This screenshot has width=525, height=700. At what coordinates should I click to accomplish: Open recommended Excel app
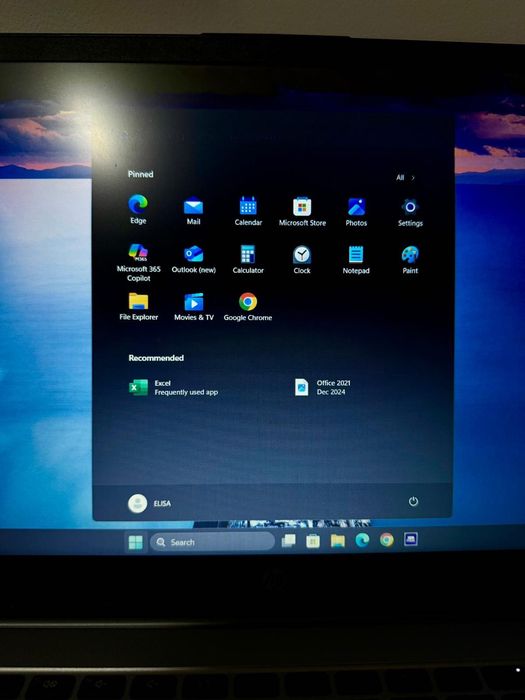174,388
